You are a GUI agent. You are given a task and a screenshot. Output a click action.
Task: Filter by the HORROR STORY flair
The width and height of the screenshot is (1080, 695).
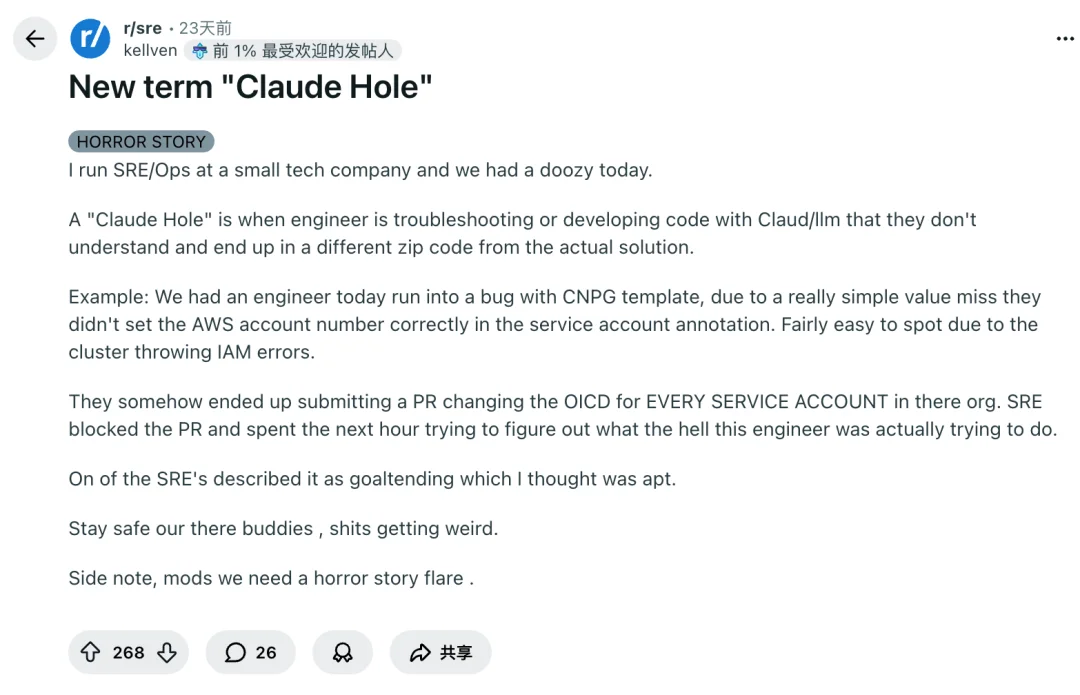click(141, 142)
